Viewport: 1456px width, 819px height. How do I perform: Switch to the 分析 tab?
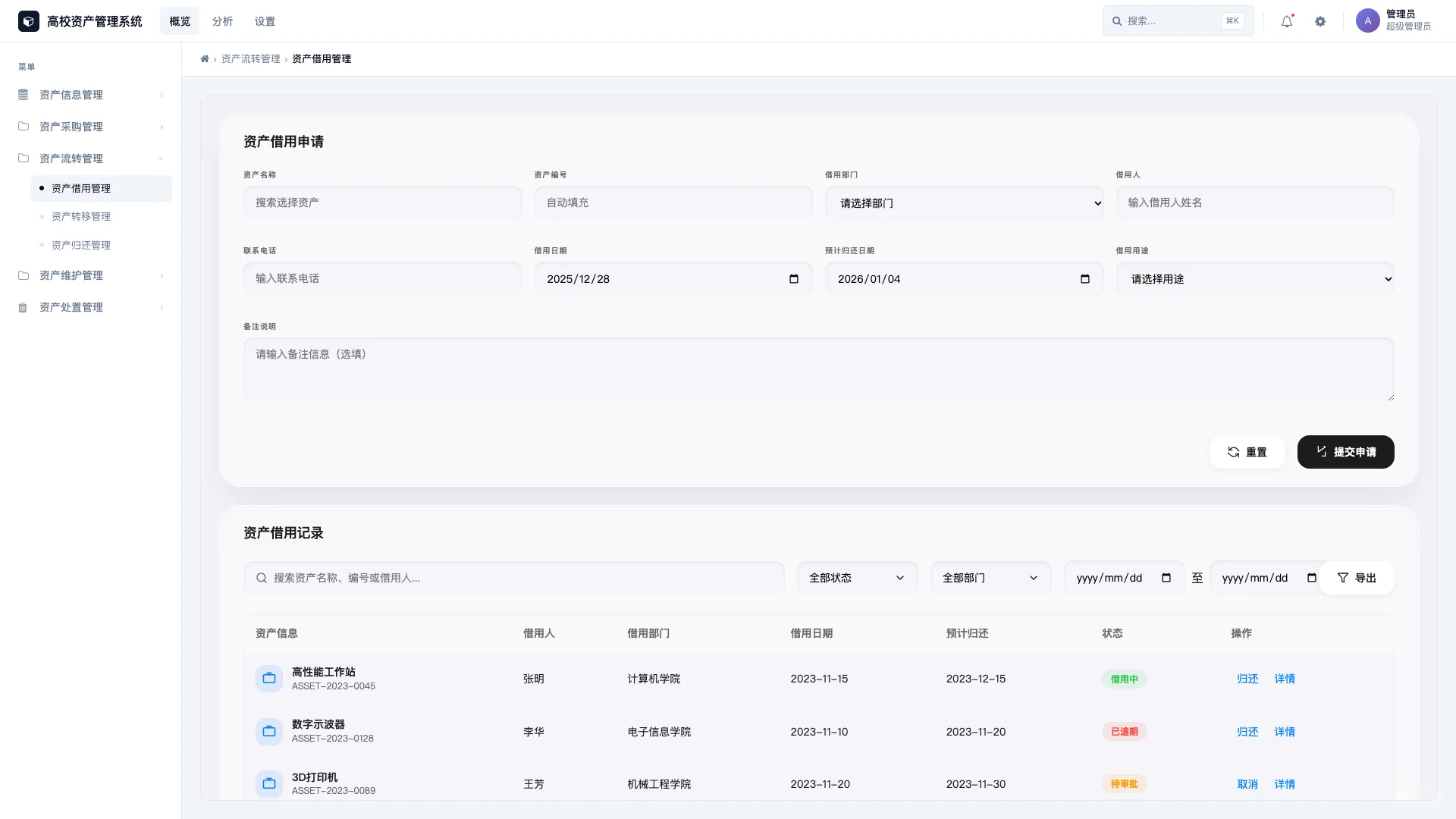click(222, 21)
